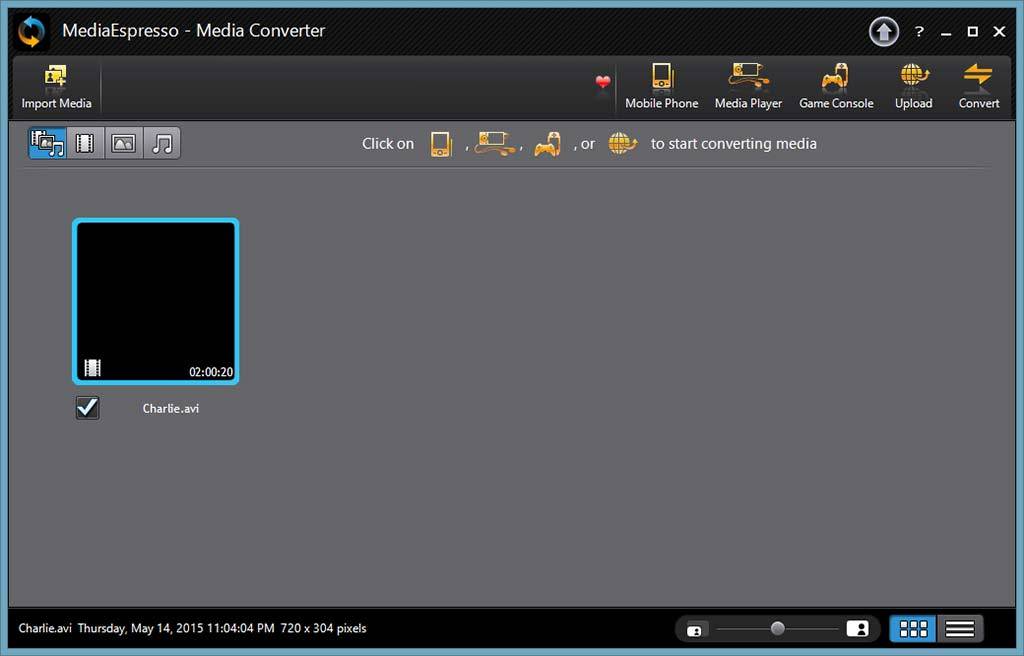Click the filmstrip icon on Charlie.avi thumbnail
Screen dimensions: 1024x656
point(93,368)
